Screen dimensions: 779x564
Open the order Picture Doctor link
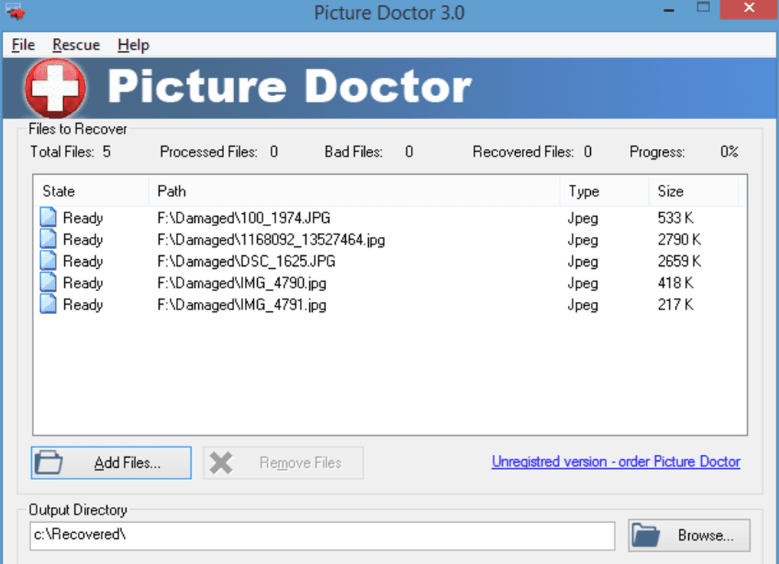coord(616,462)
